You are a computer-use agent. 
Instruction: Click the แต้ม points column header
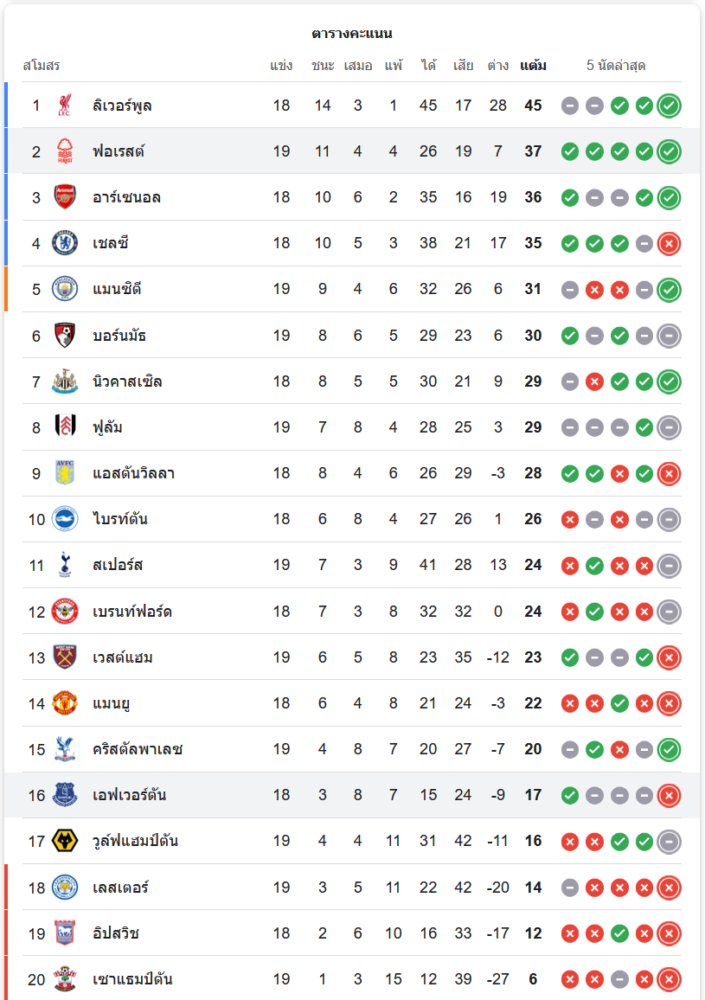pos(533,66)
